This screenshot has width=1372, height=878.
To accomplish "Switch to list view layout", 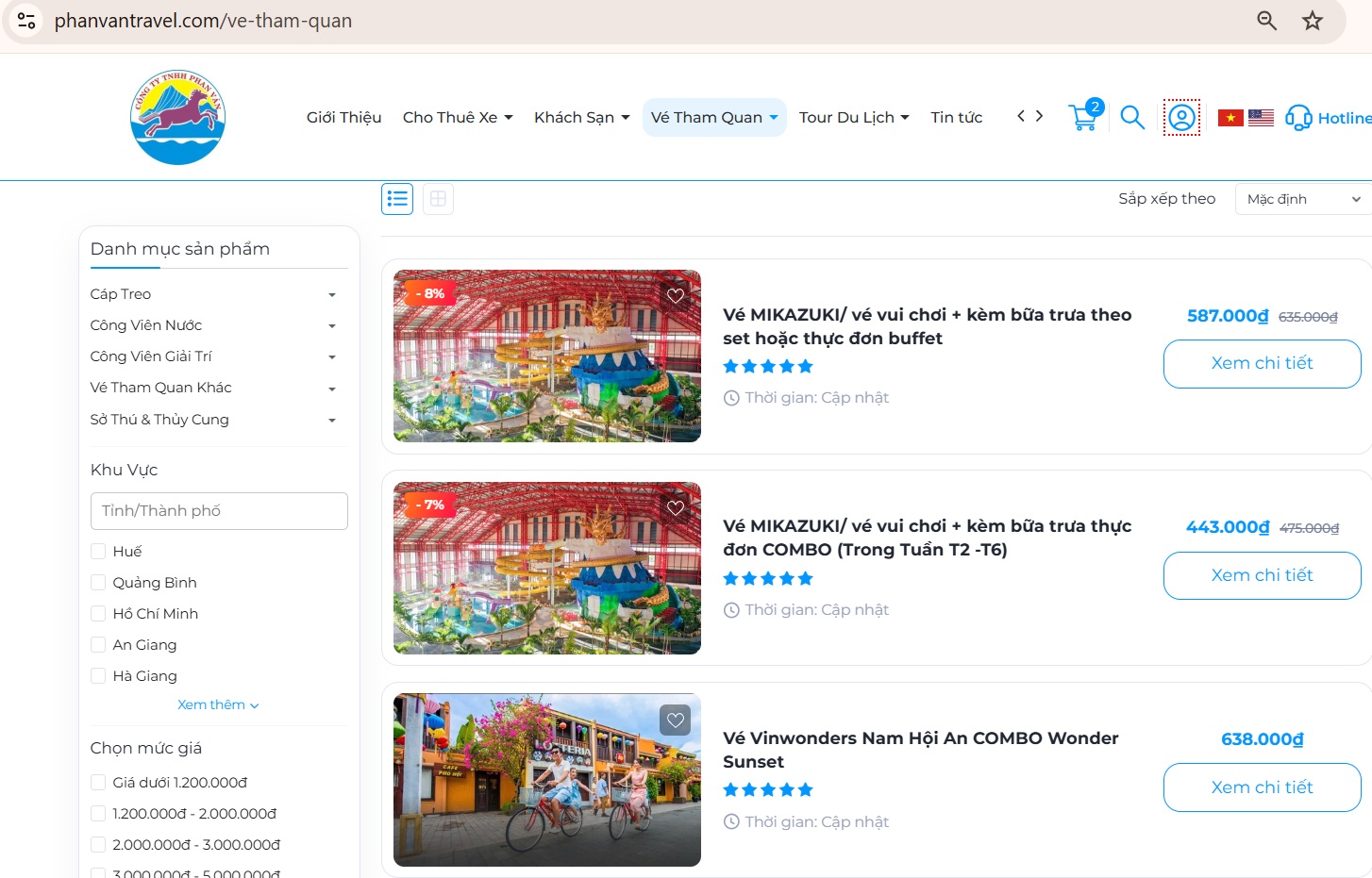I will [x=397, y=199].
